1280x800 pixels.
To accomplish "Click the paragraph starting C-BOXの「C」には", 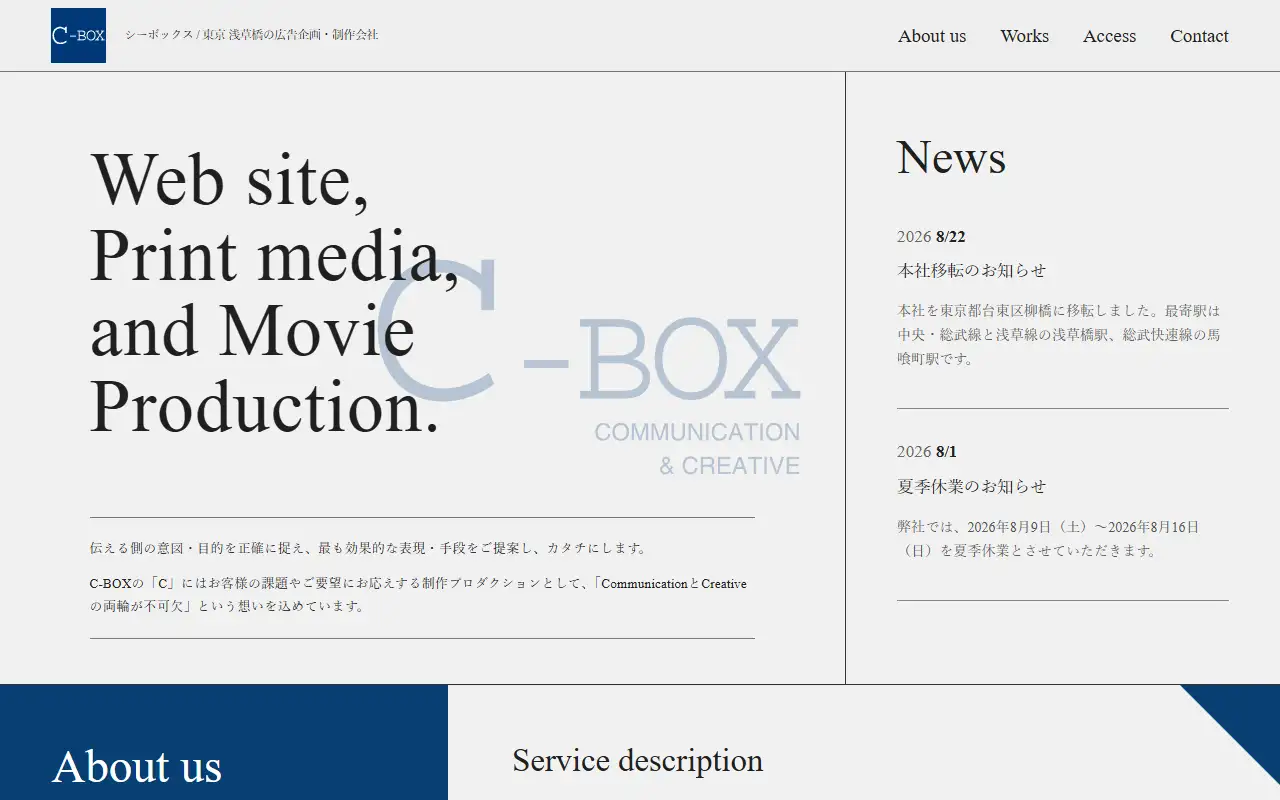I will 418,594.
